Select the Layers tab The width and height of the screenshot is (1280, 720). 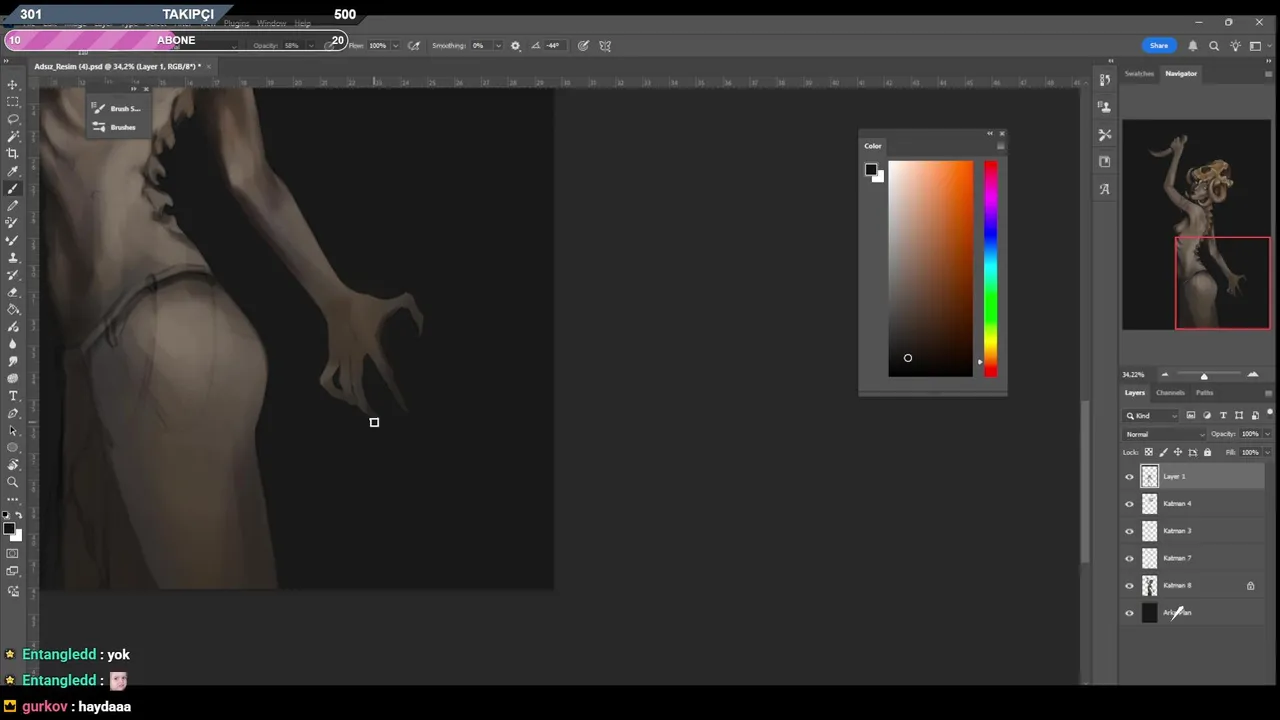tap(1134, 393)
